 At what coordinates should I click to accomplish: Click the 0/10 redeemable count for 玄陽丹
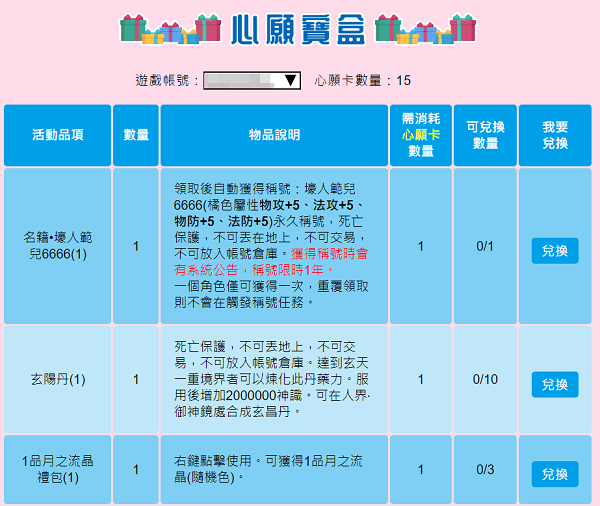(x=485, y=380)
